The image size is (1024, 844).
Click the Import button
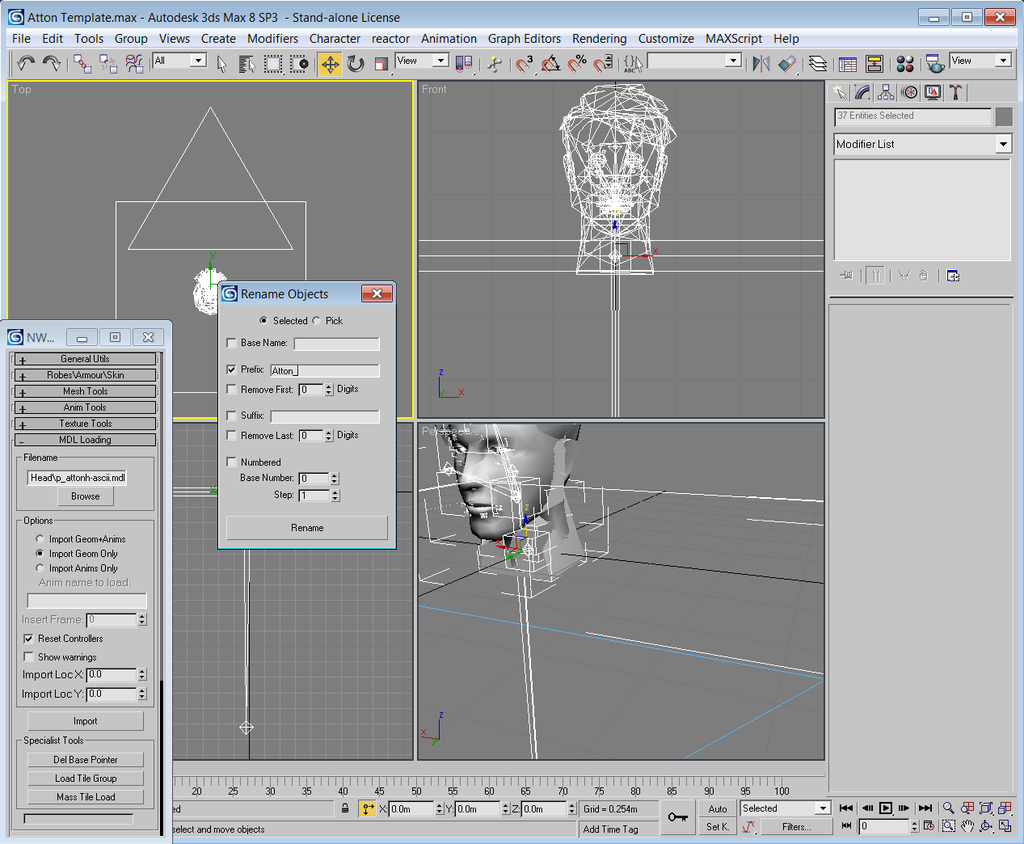(x=86, y=721)
